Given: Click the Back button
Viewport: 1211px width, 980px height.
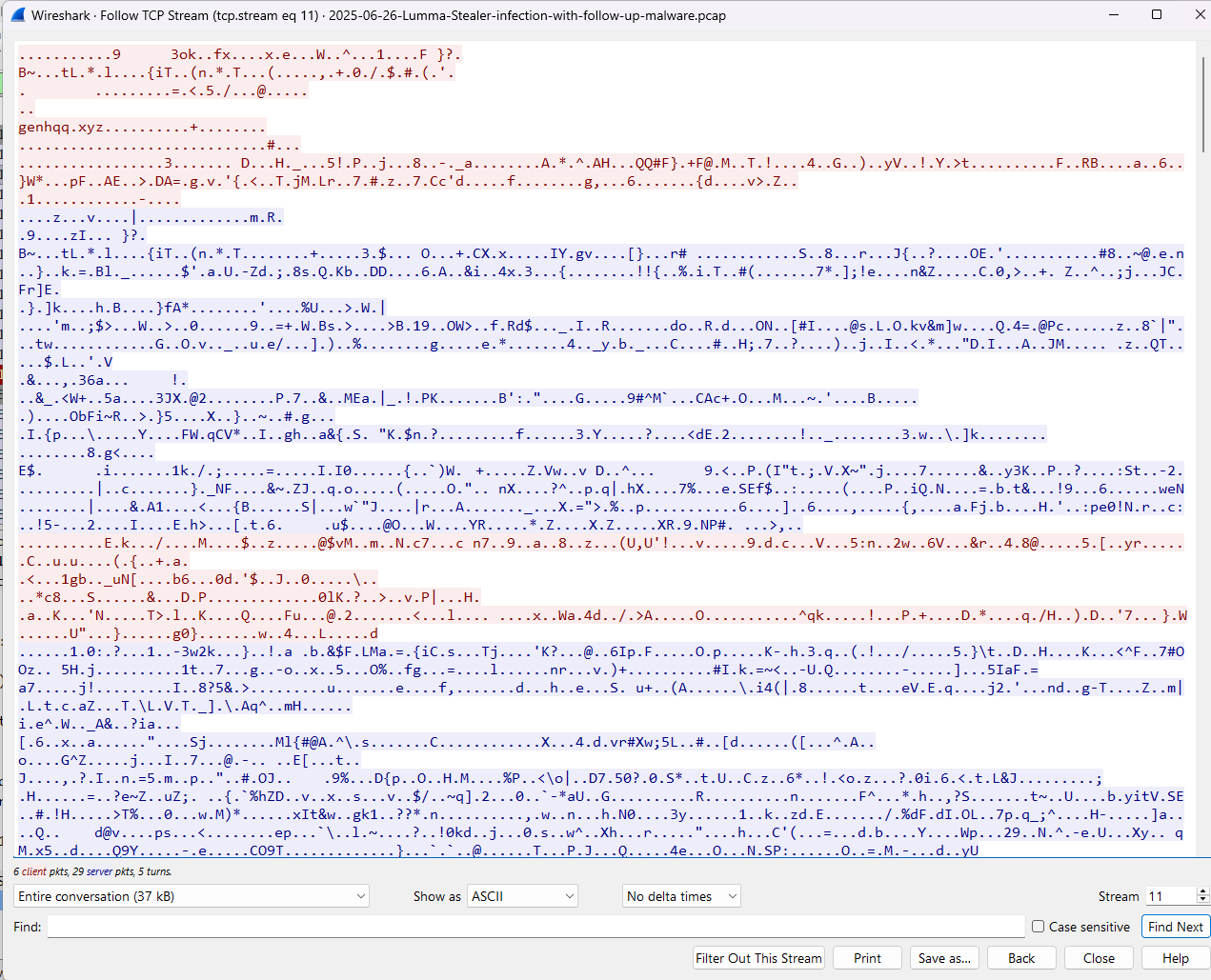Looking at the screenshot, I should pyautogui.click(x=1021, y=958).
